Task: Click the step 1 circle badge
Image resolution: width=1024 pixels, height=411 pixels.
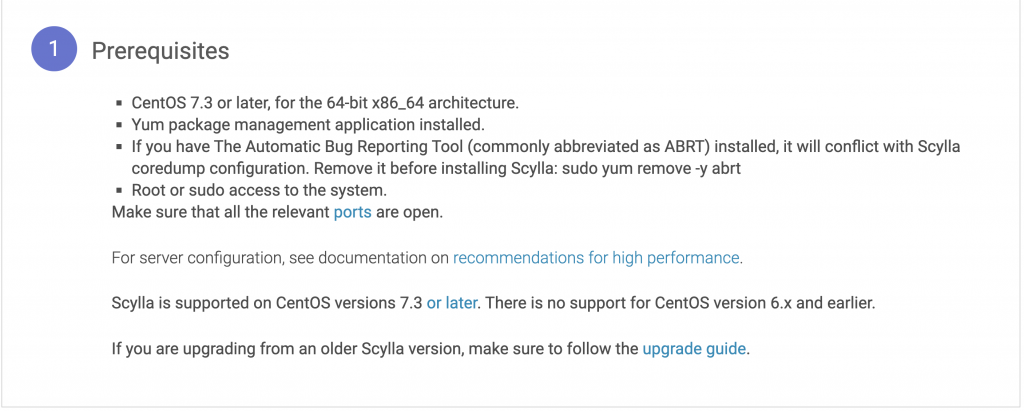Action: (x=54, y=49)
